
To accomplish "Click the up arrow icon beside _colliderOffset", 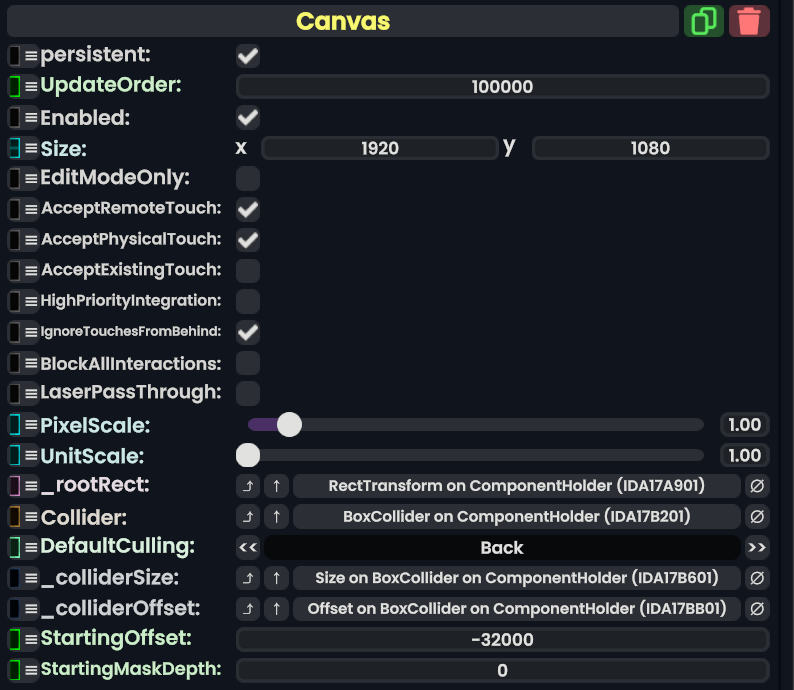I will pos(277,609).
